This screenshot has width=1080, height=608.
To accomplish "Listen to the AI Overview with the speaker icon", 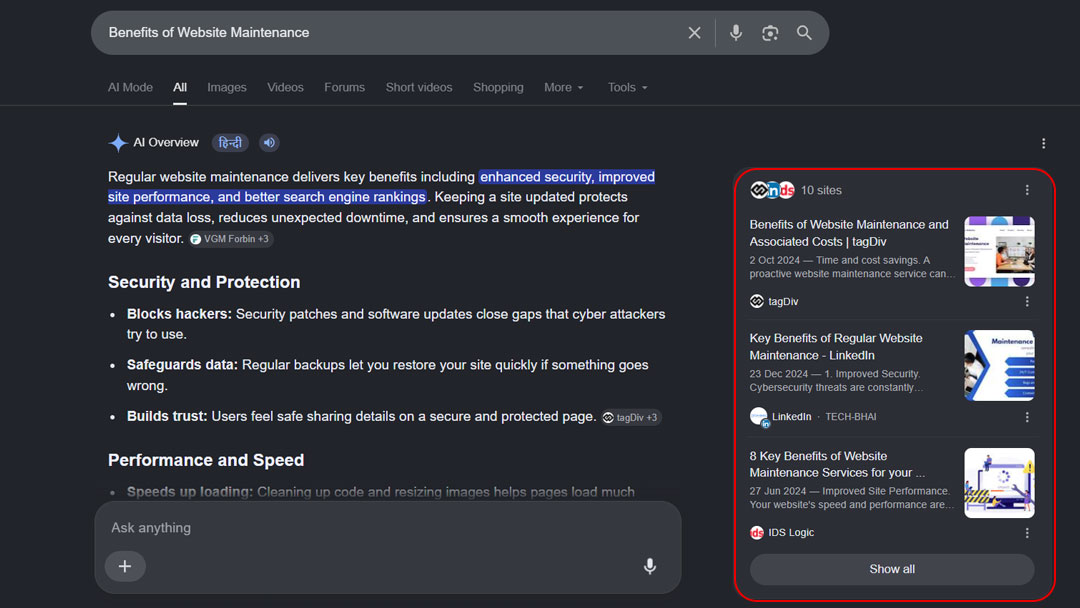I will tap(269, 143).
